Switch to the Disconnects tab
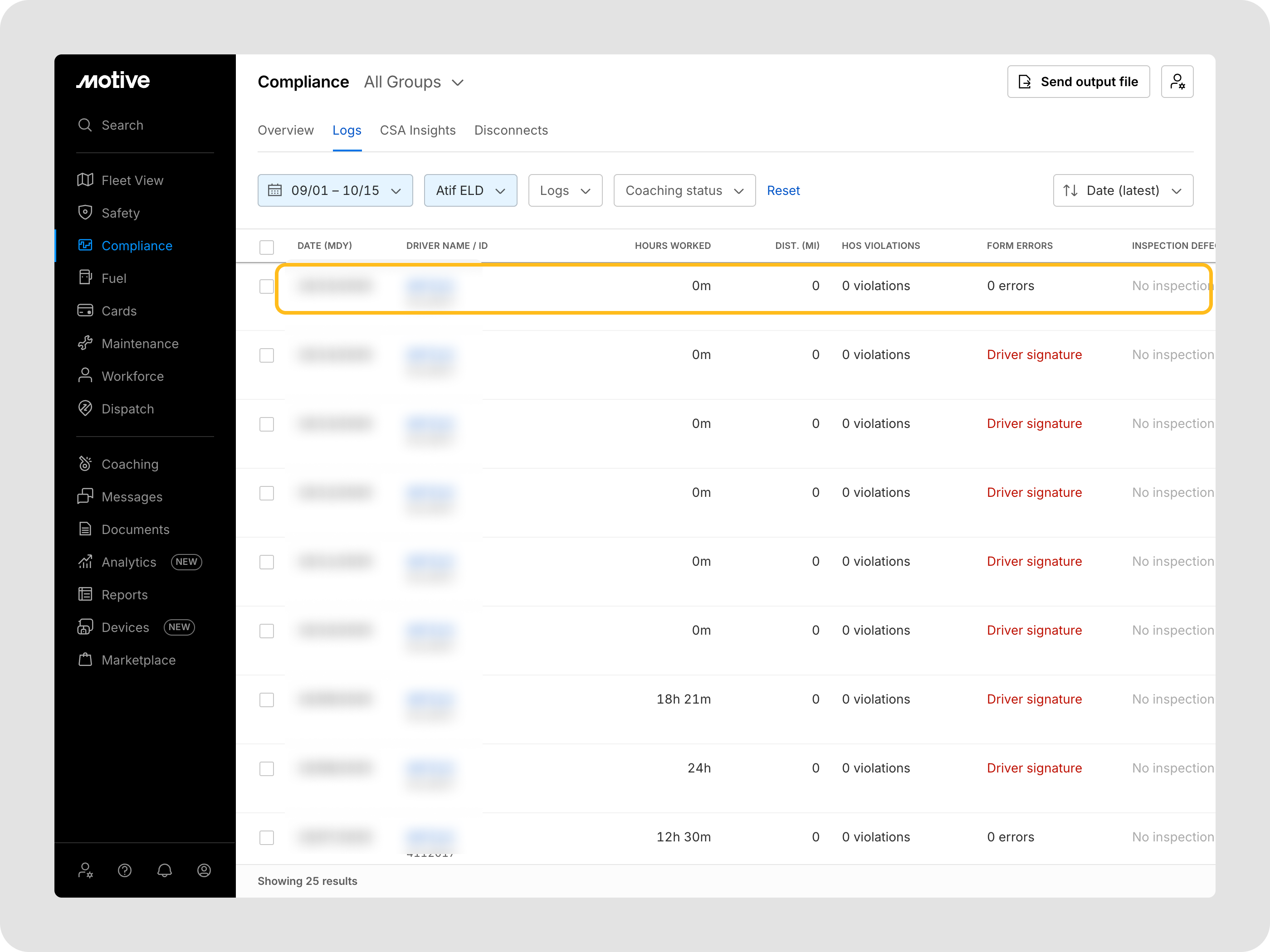 510,130
